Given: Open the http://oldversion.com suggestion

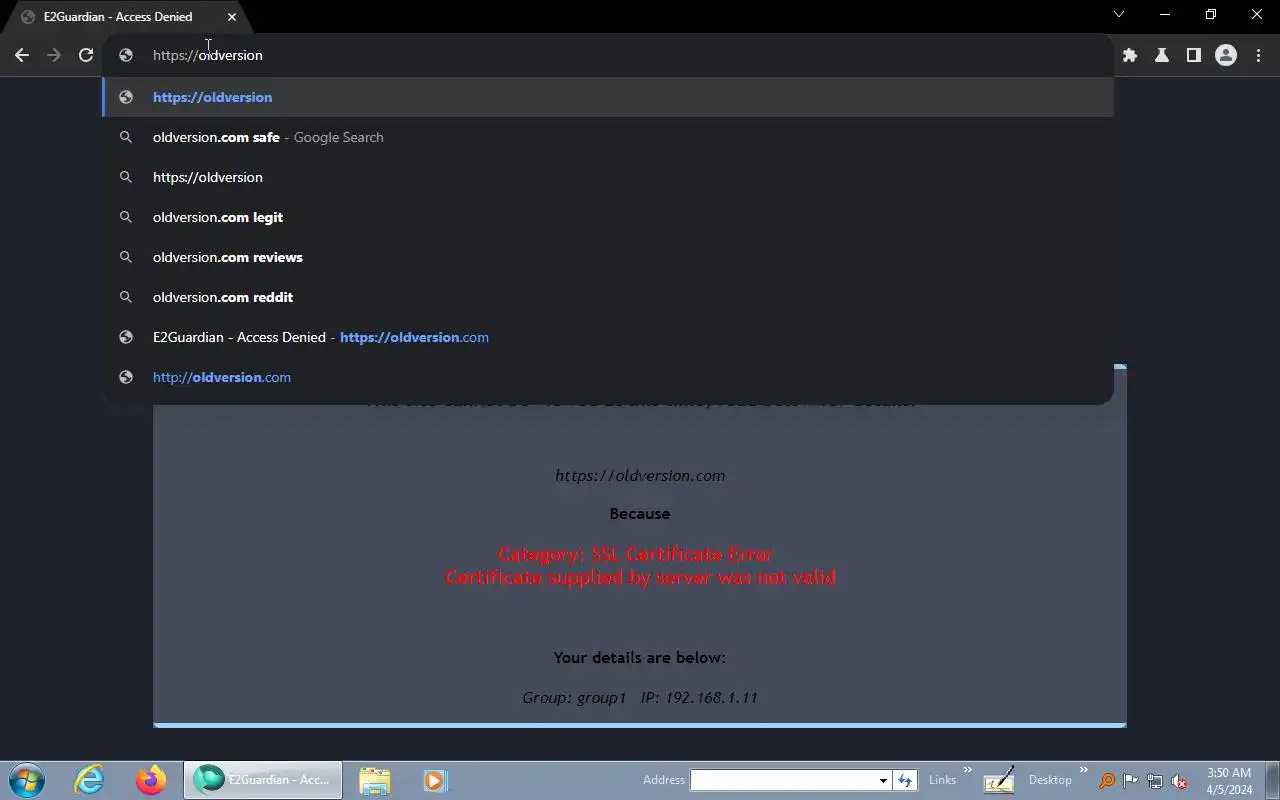Looking at the screenshot, I should [608, 377].
